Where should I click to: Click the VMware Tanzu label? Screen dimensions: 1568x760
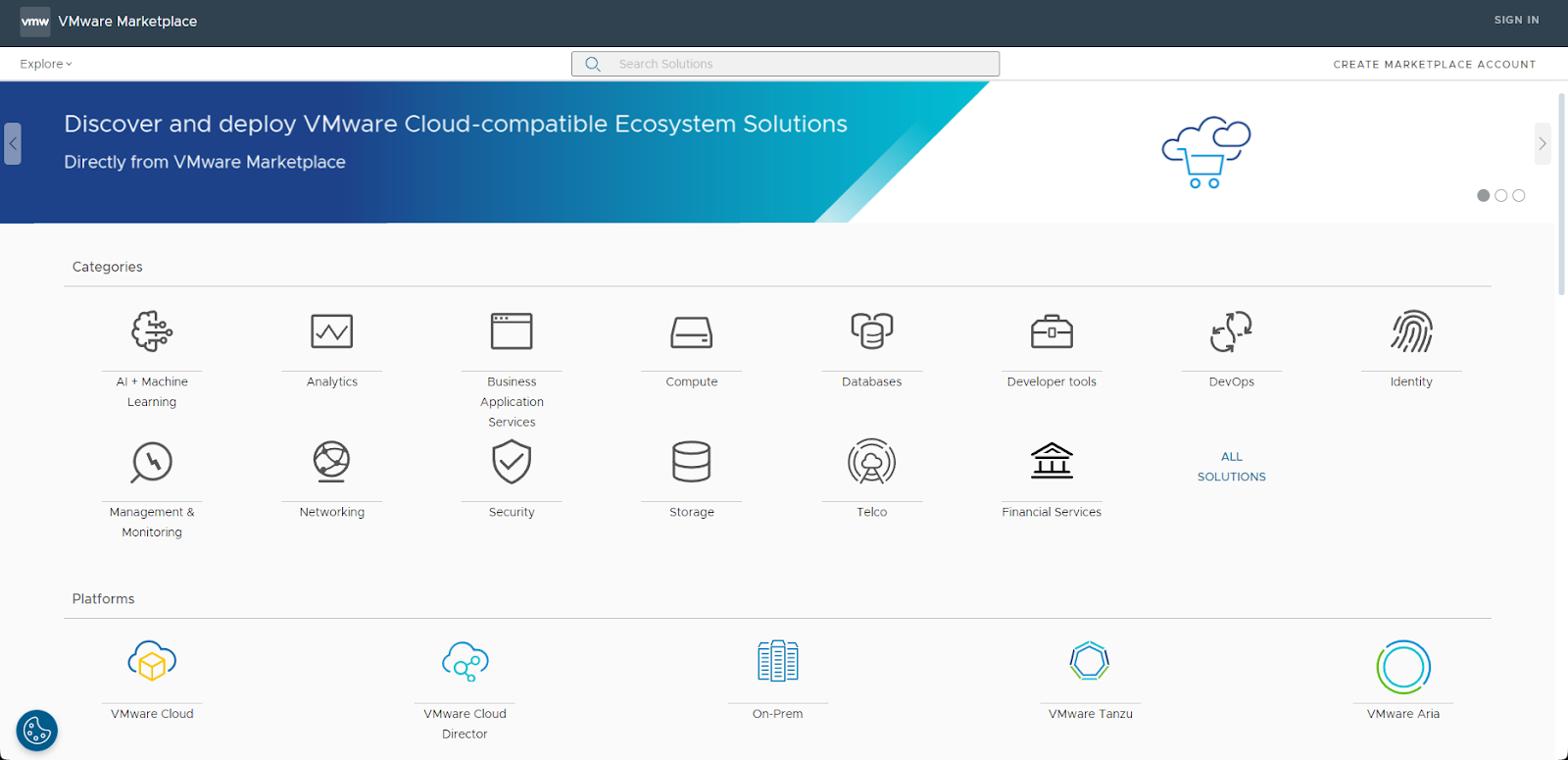click(x=1090, y=714)
